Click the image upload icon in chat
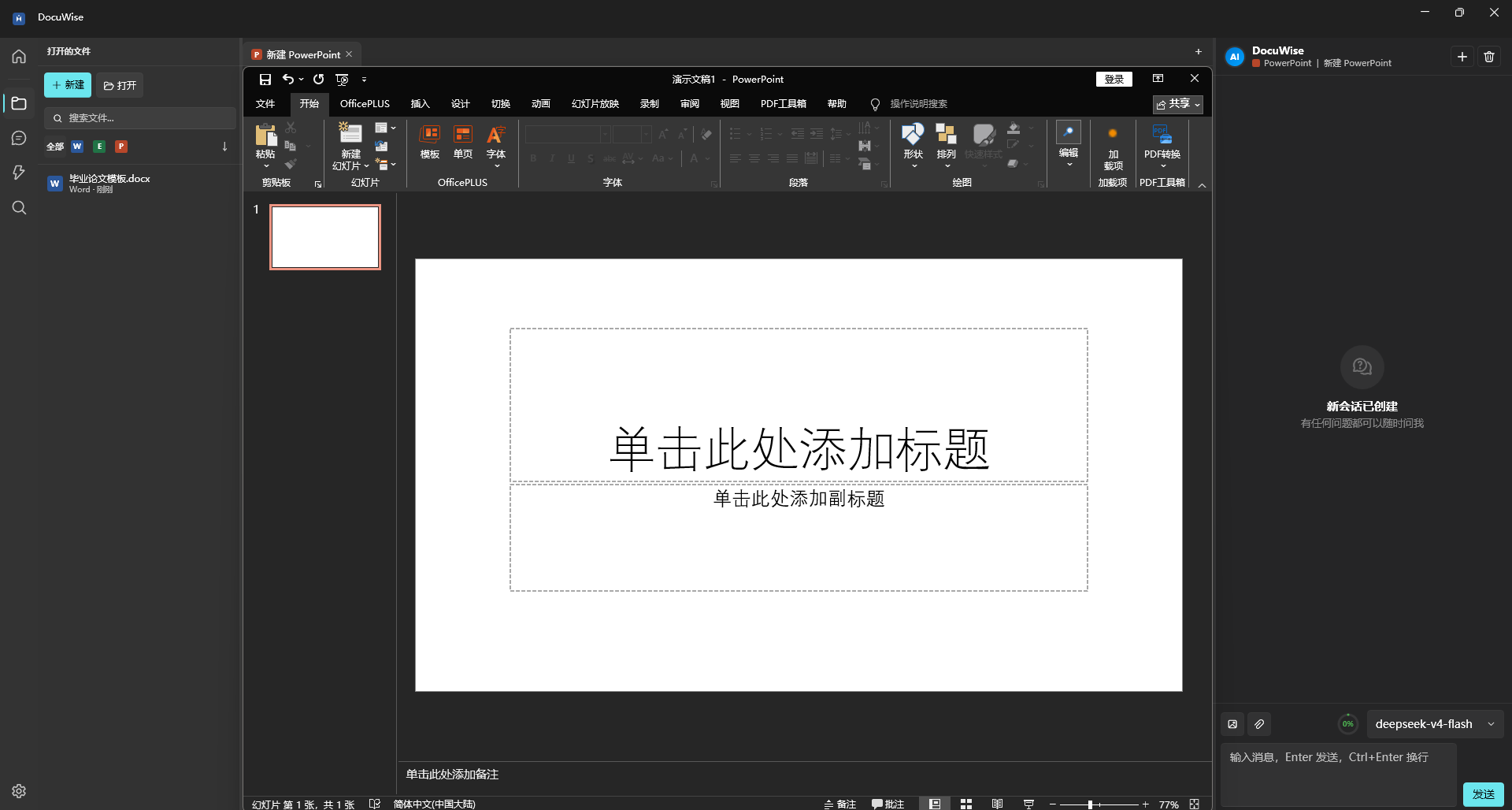This screenshot has height=810, width=1512. (x=1232, y=724)
